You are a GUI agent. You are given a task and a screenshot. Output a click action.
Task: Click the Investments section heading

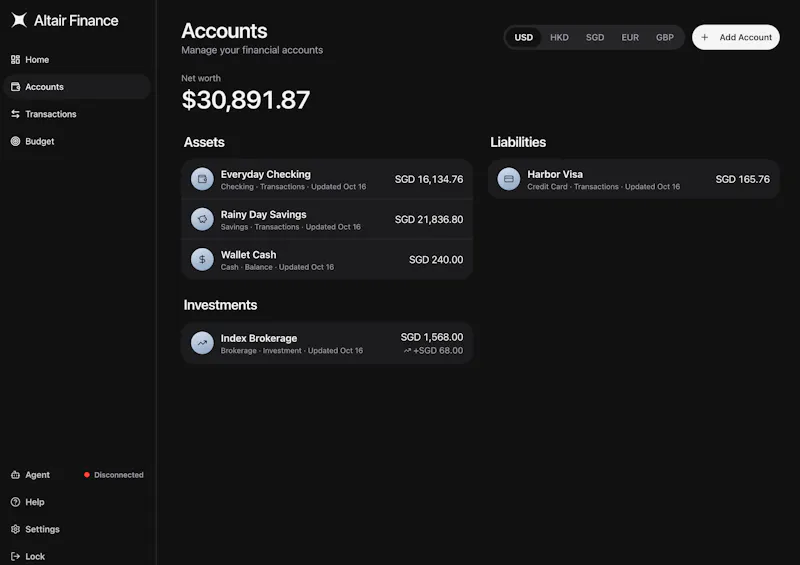coord(220,305)
